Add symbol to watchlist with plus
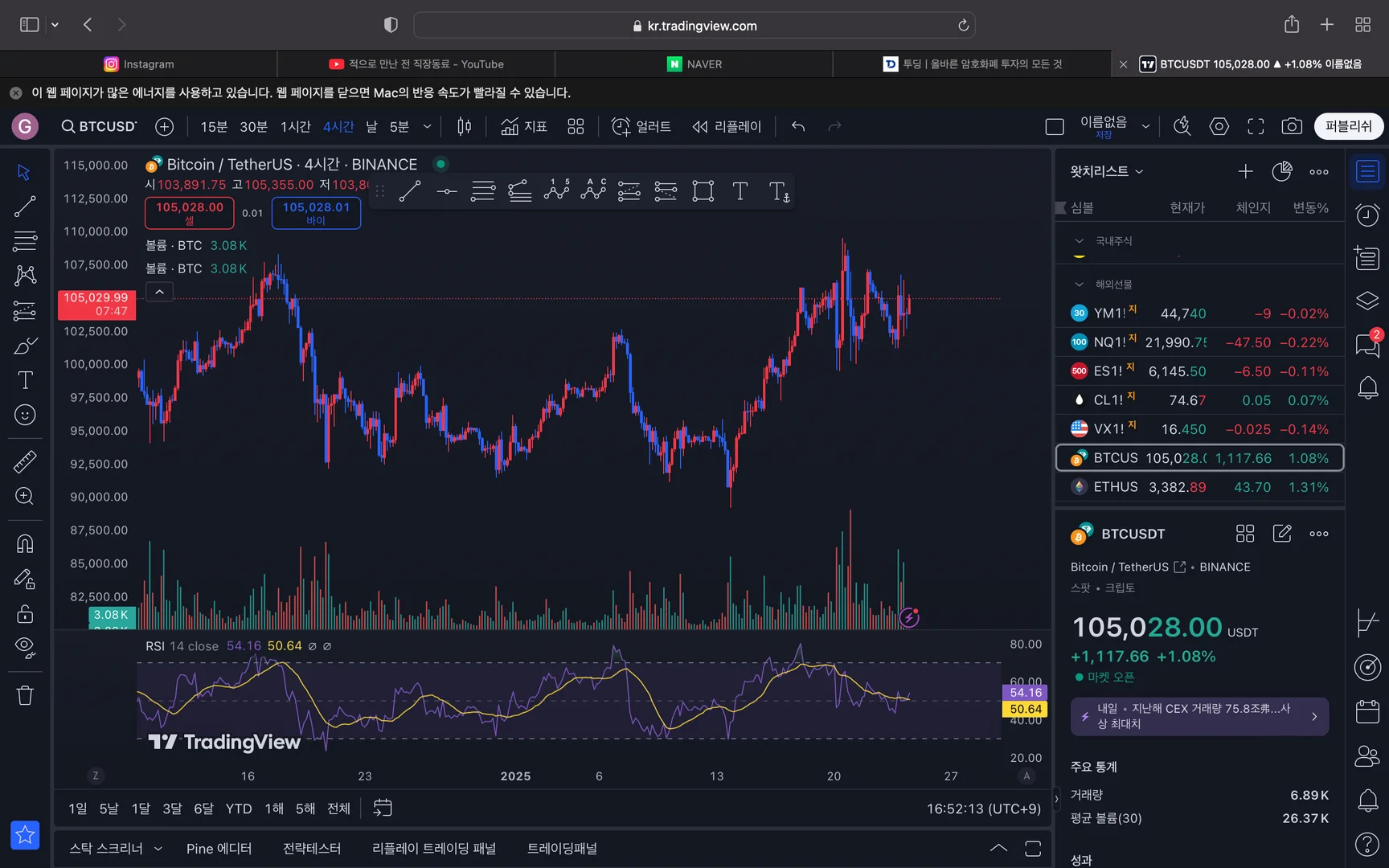Screen dimensions: 1389x868 click(1245, 171)
